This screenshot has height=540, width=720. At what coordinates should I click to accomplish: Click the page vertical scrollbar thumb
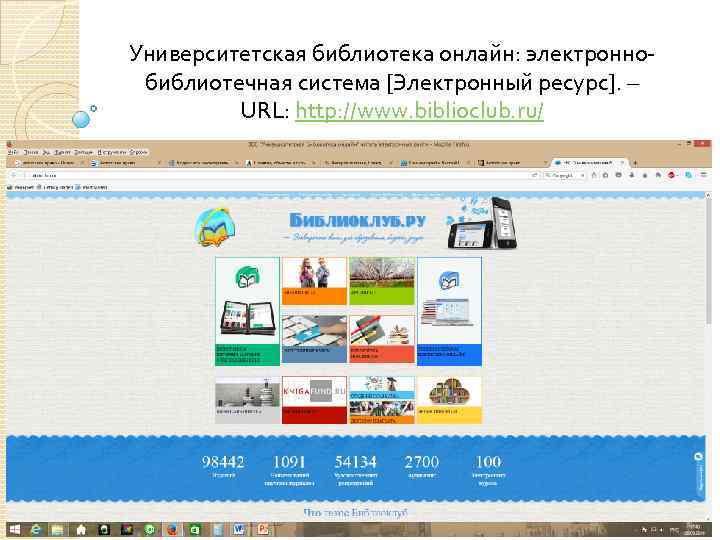(x=708, y=262)
